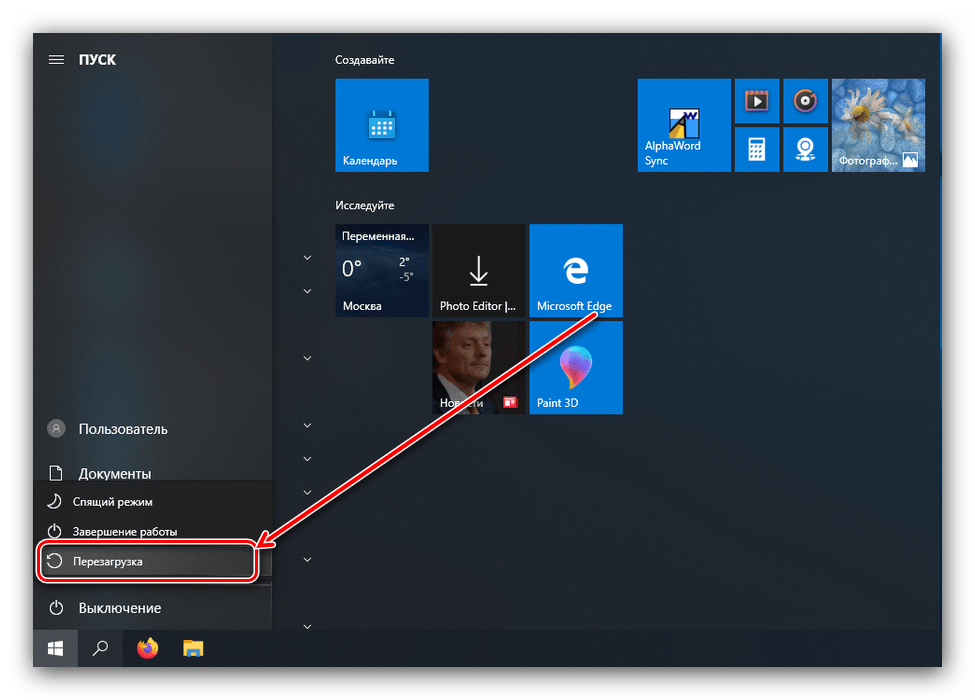The image size is (975, 700).
Task: Open Firefox from the taskbar
Action: [148, 649]
